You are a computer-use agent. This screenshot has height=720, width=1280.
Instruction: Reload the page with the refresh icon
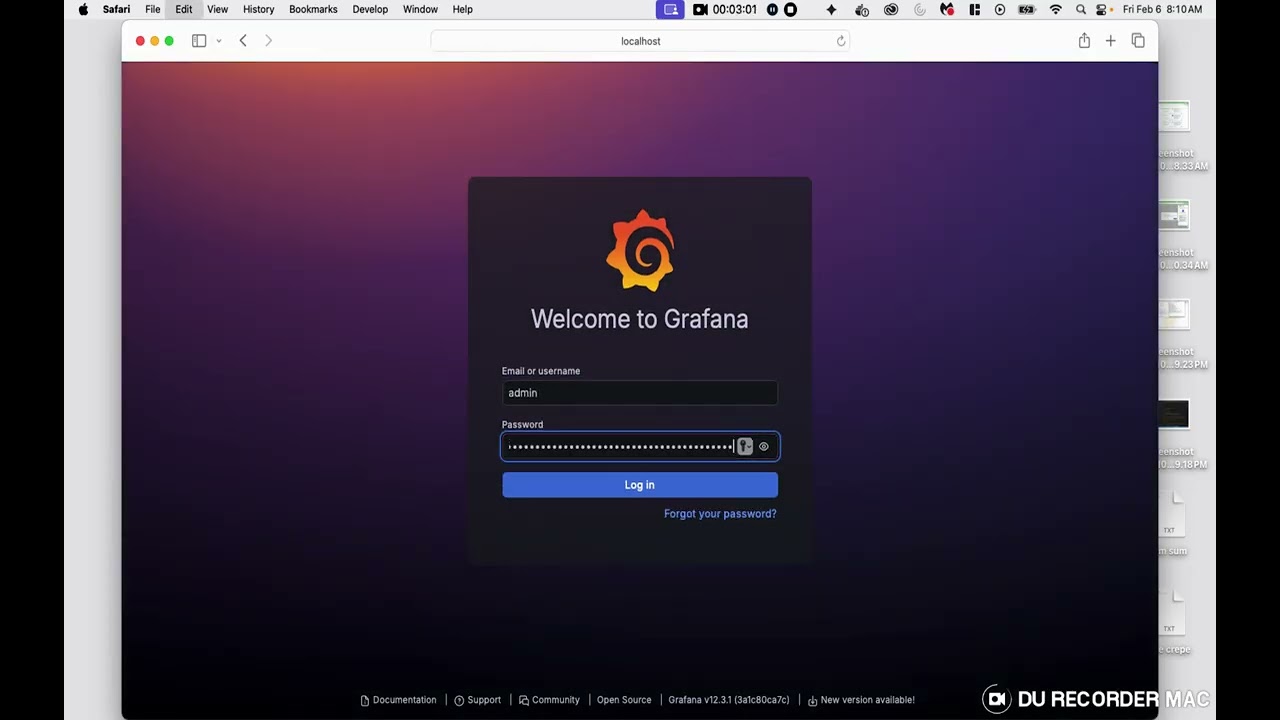pos(841,41)
